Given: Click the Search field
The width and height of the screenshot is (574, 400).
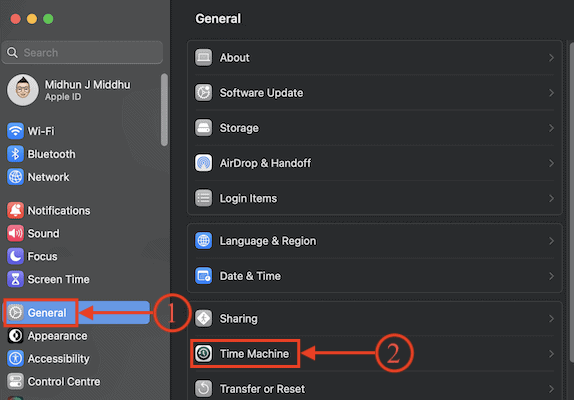Looking at the screenshot, I should pyautogui.click(x=82, y=53).
